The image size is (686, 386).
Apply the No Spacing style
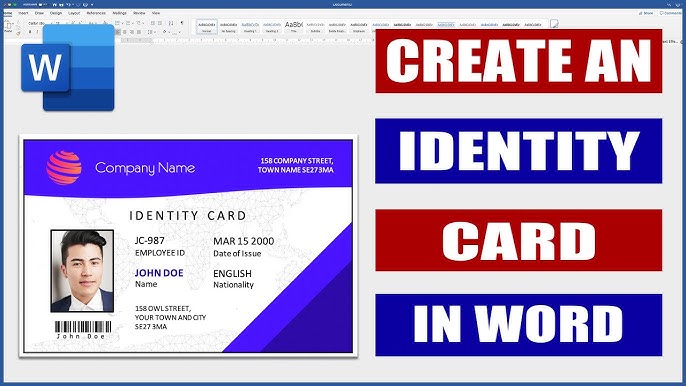click(x=228, y=27)
